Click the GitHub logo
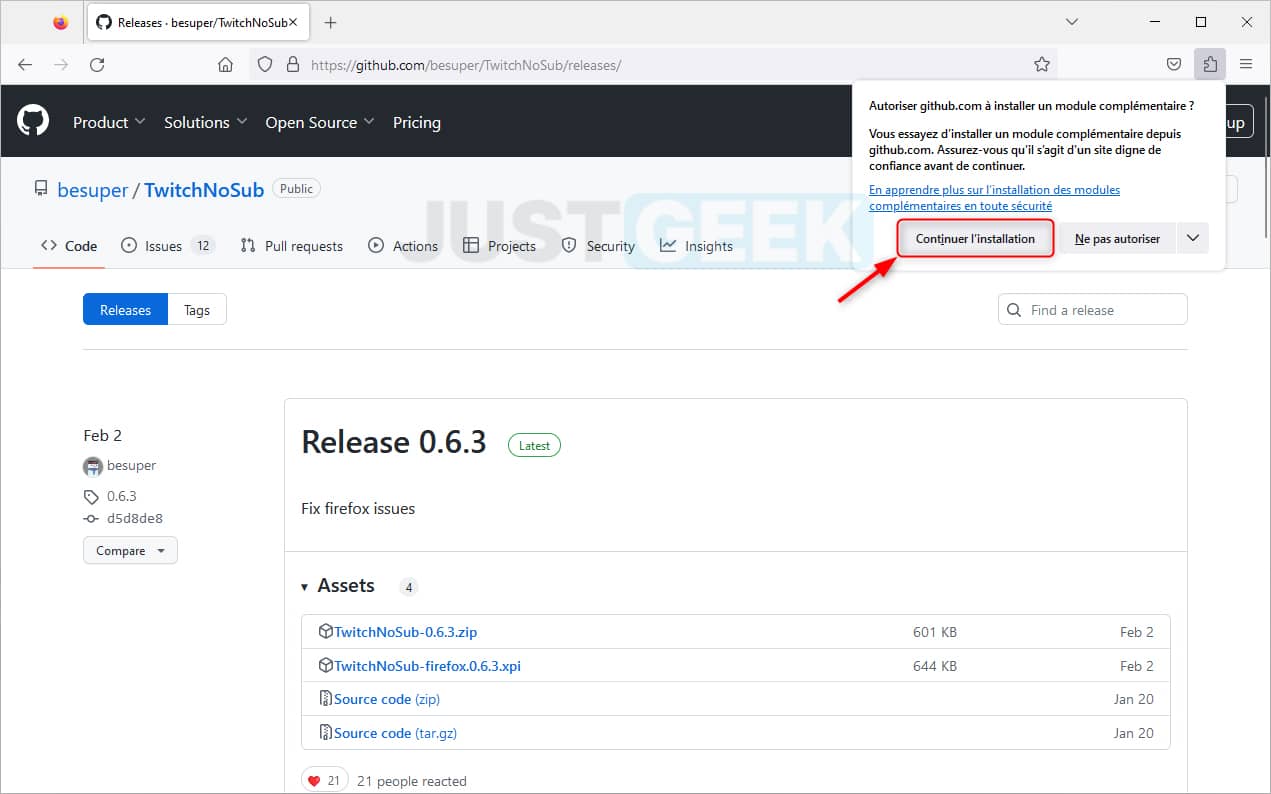Screen dimensions: 1271x794 [x=33, y=122]
